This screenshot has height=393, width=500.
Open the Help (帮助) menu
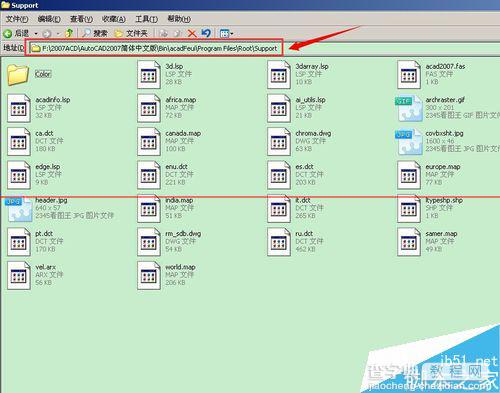click(179, 19)
